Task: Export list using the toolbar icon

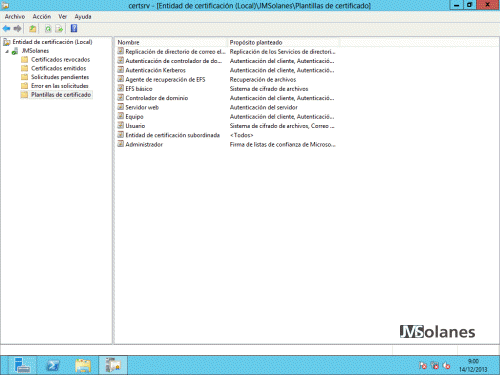Action: 59,29
